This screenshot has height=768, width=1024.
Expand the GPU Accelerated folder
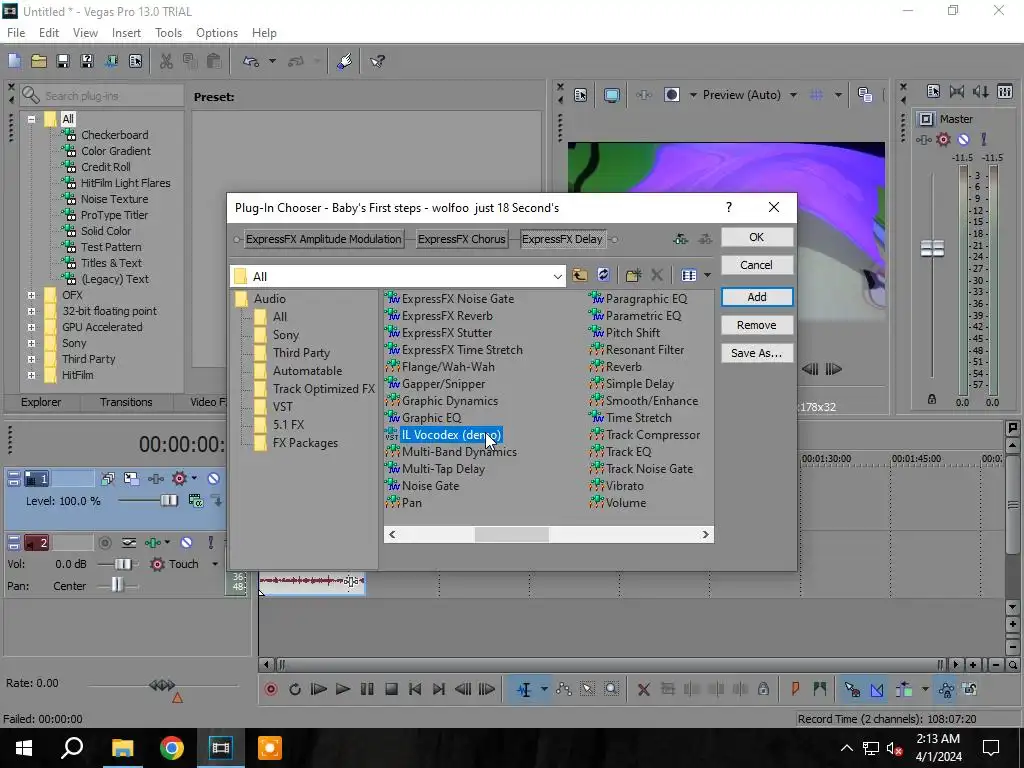31,327
